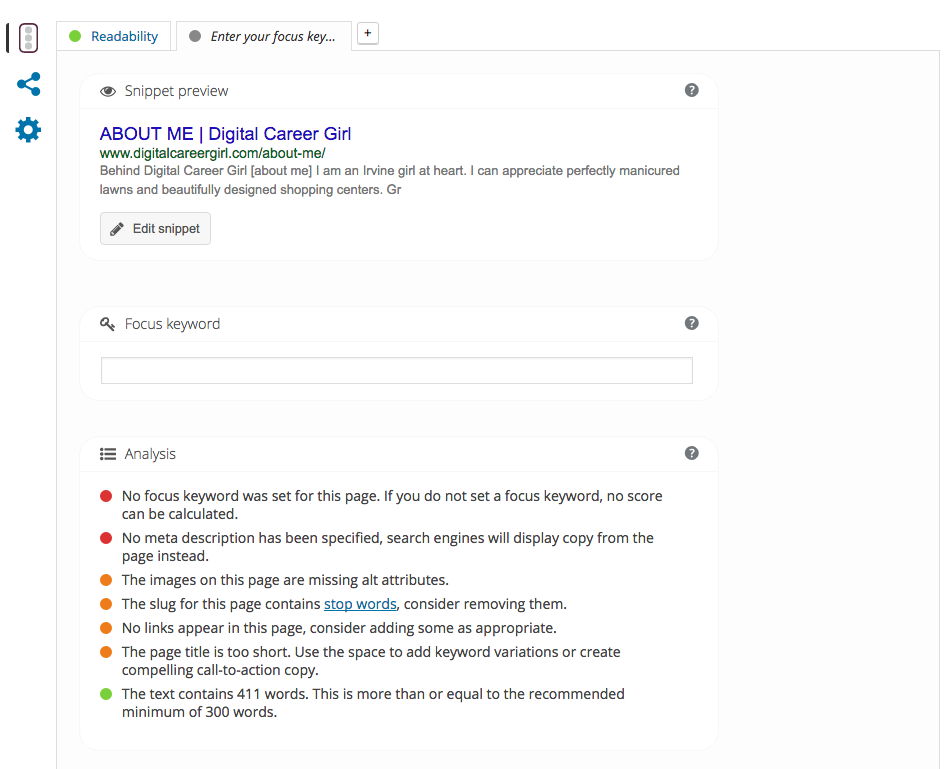This screenshot has width=950, height=769.
Task: Open the stop words link
Action: click(x=360, y=604)
